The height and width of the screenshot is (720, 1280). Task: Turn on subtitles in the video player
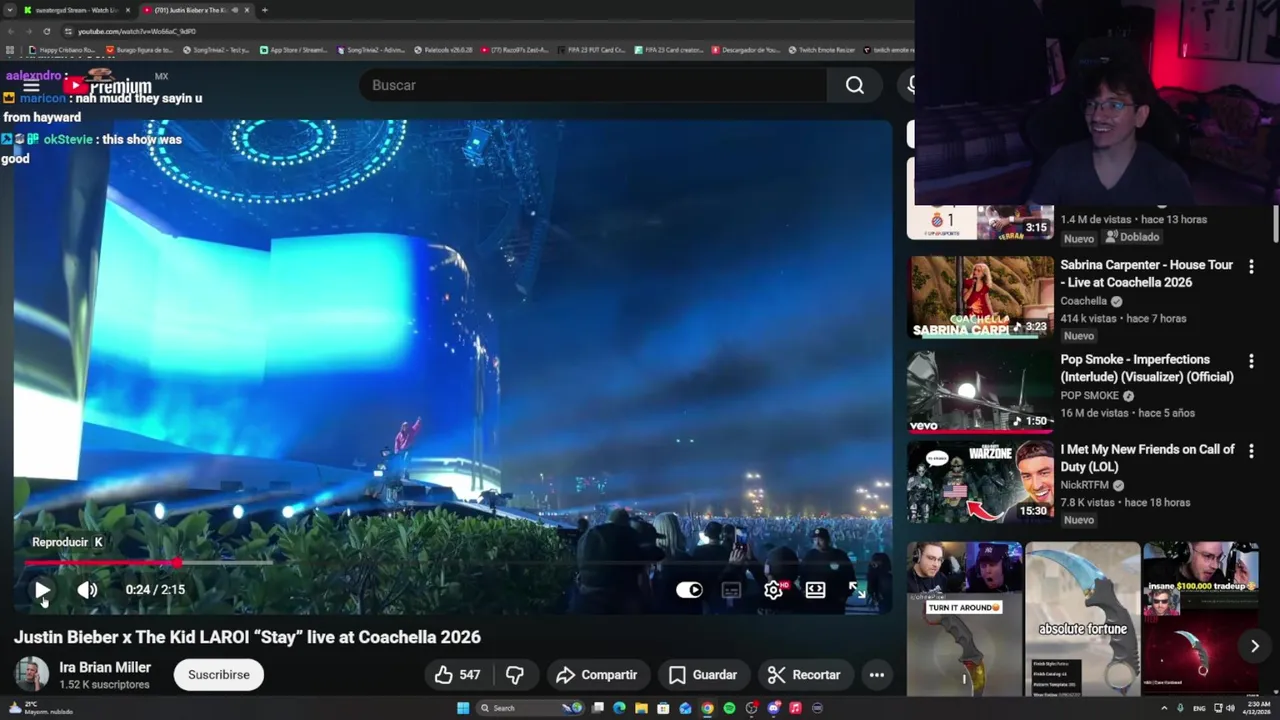click(731, 590)
